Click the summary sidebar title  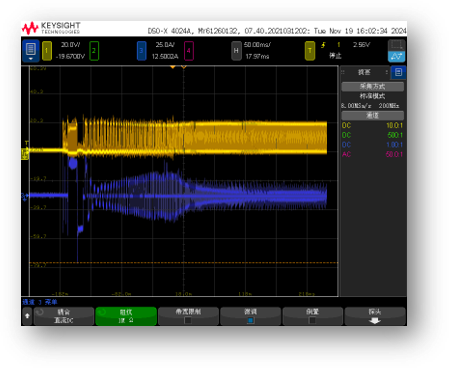coord(364,72)
